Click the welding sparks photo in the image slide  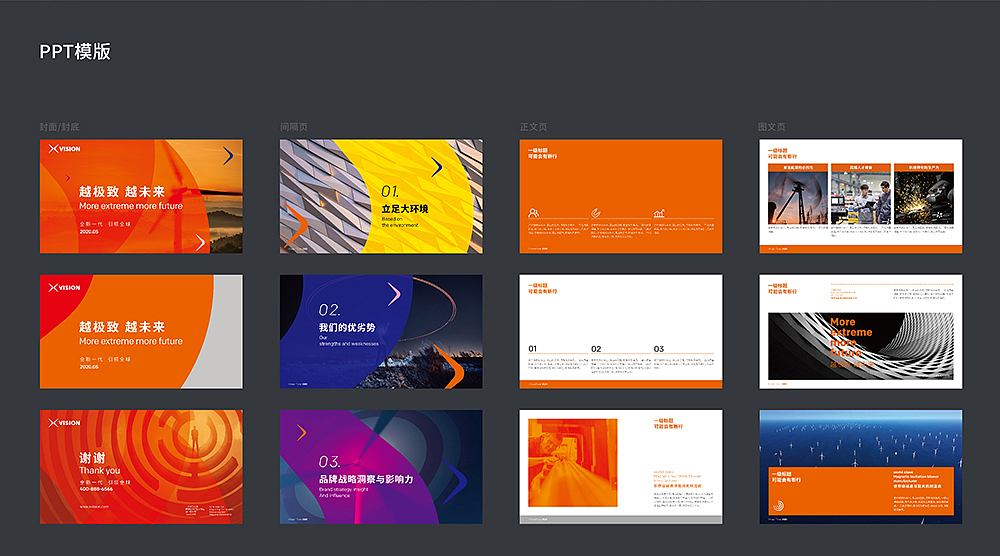tap(923, 198)
